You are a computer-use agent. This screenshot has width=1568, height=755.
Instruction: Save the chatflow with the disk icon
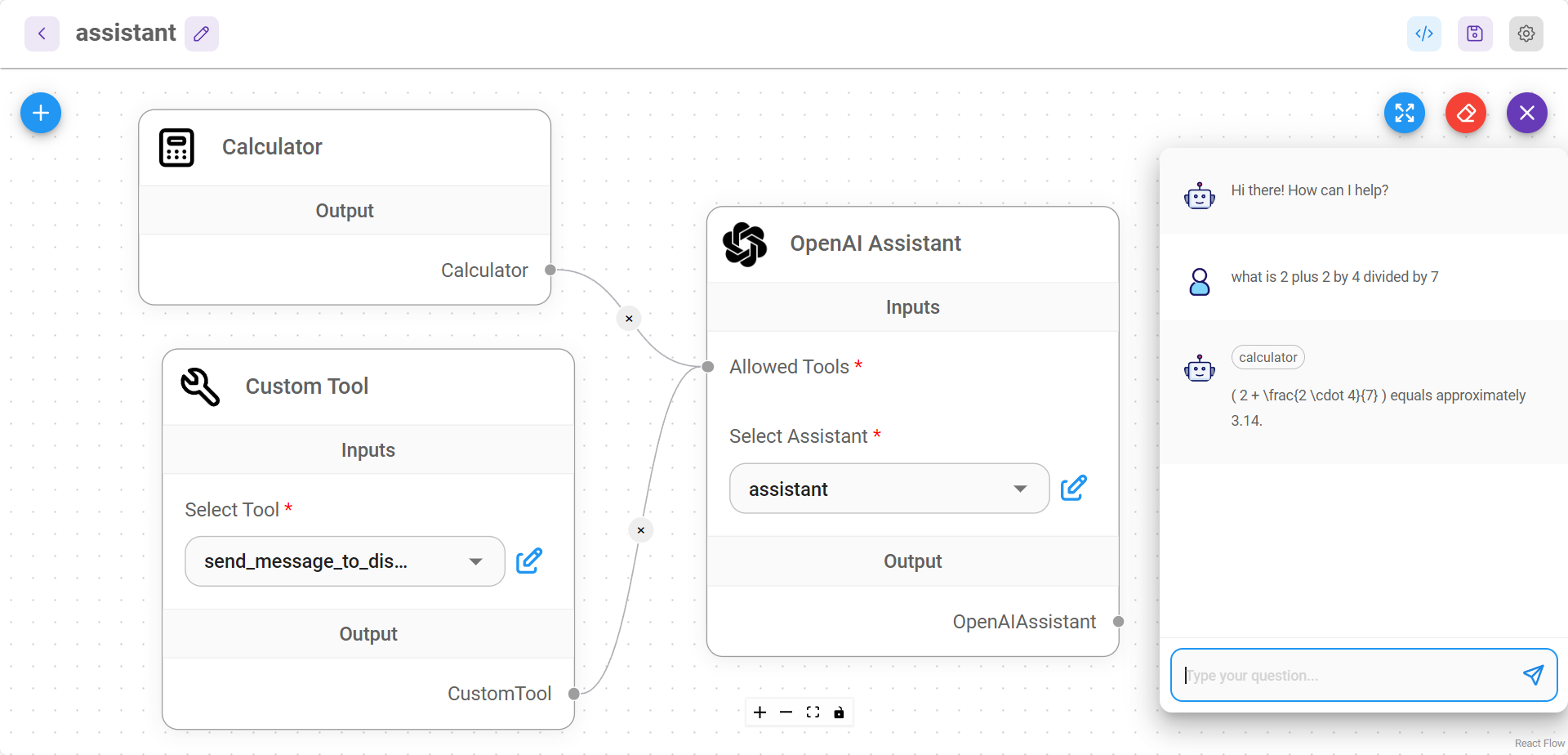coord(1475,34)
